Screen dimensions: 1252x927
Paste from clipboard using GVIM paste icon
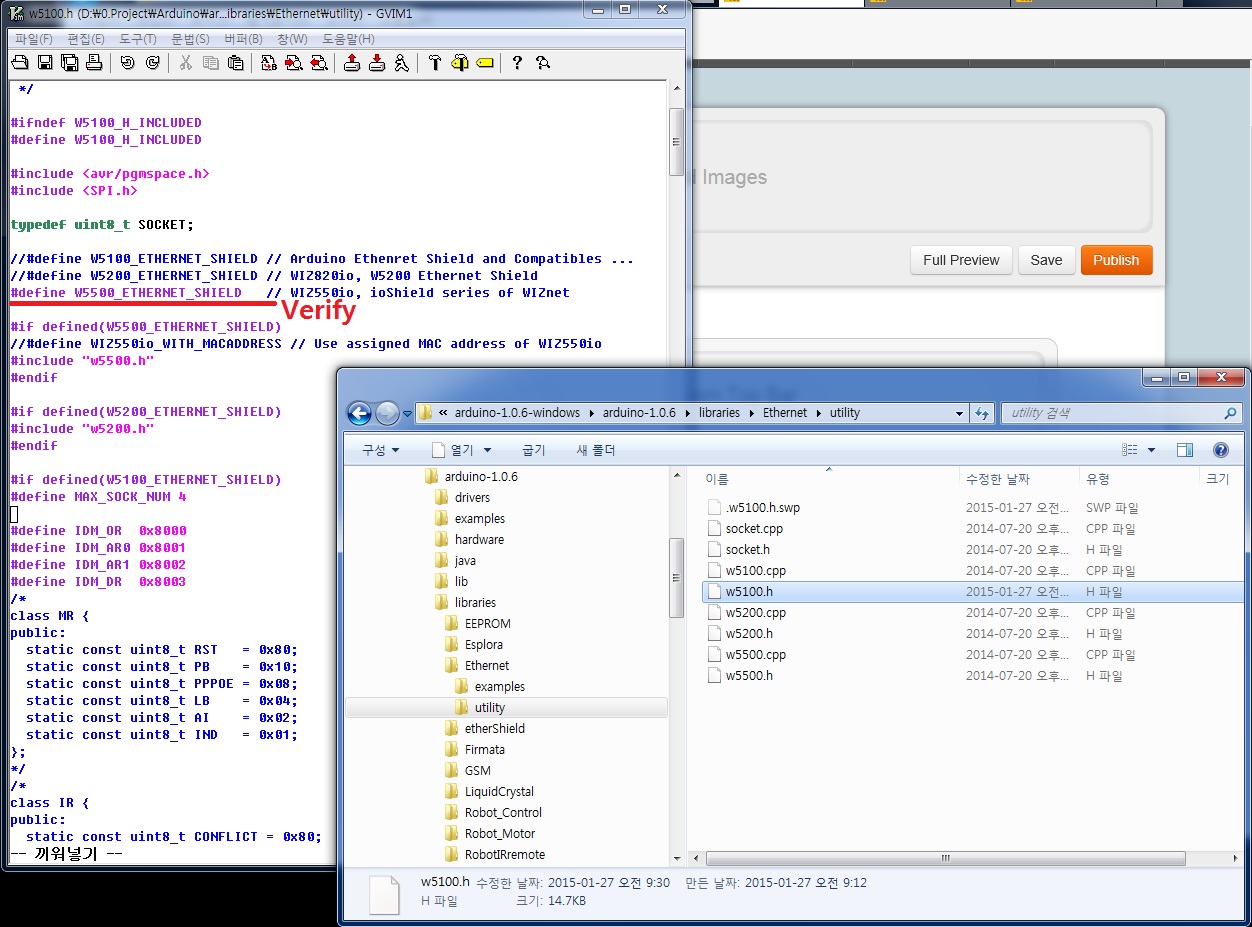click(235, 63)
